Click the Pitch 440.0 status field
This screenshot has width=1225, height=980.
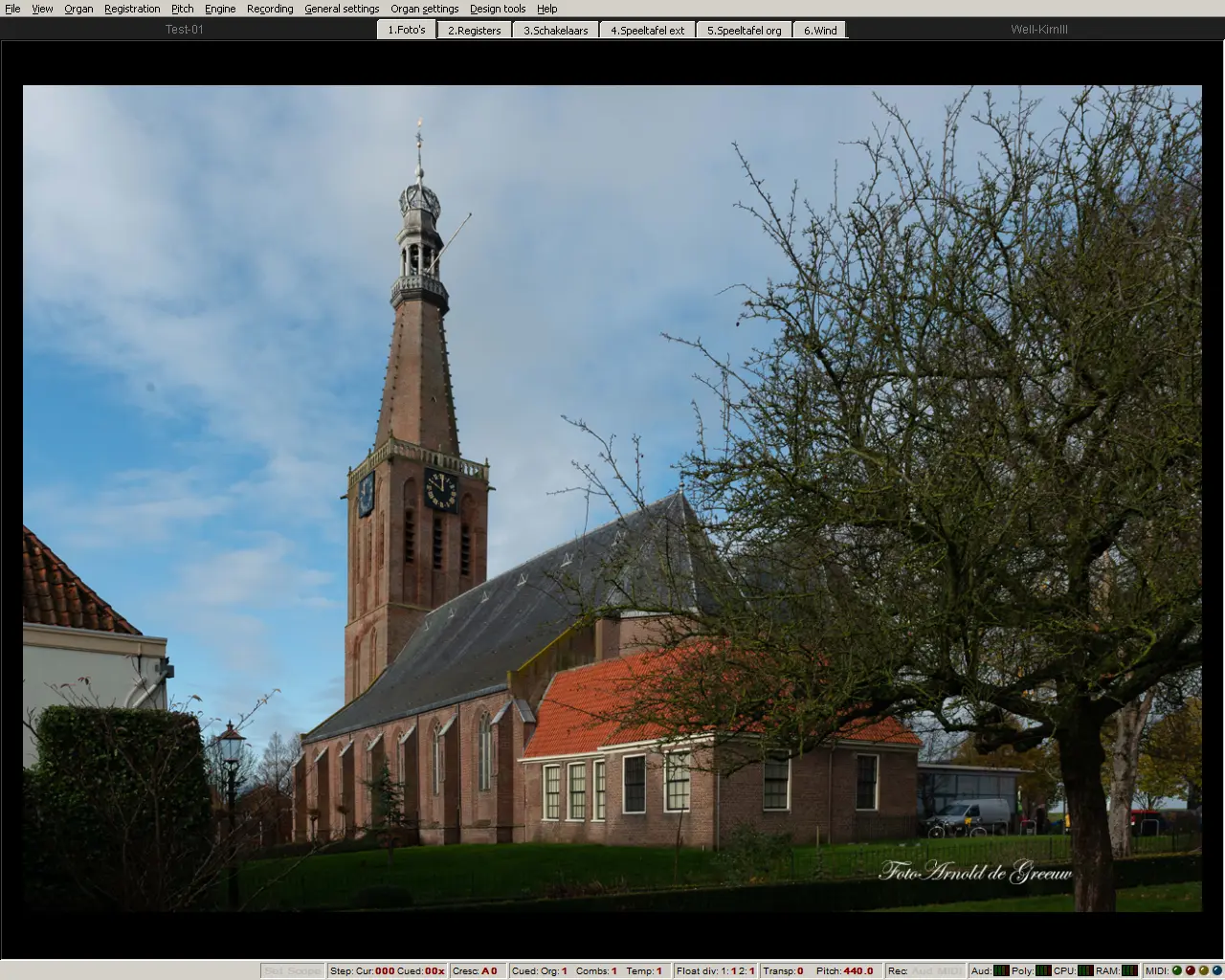(845, 970)
